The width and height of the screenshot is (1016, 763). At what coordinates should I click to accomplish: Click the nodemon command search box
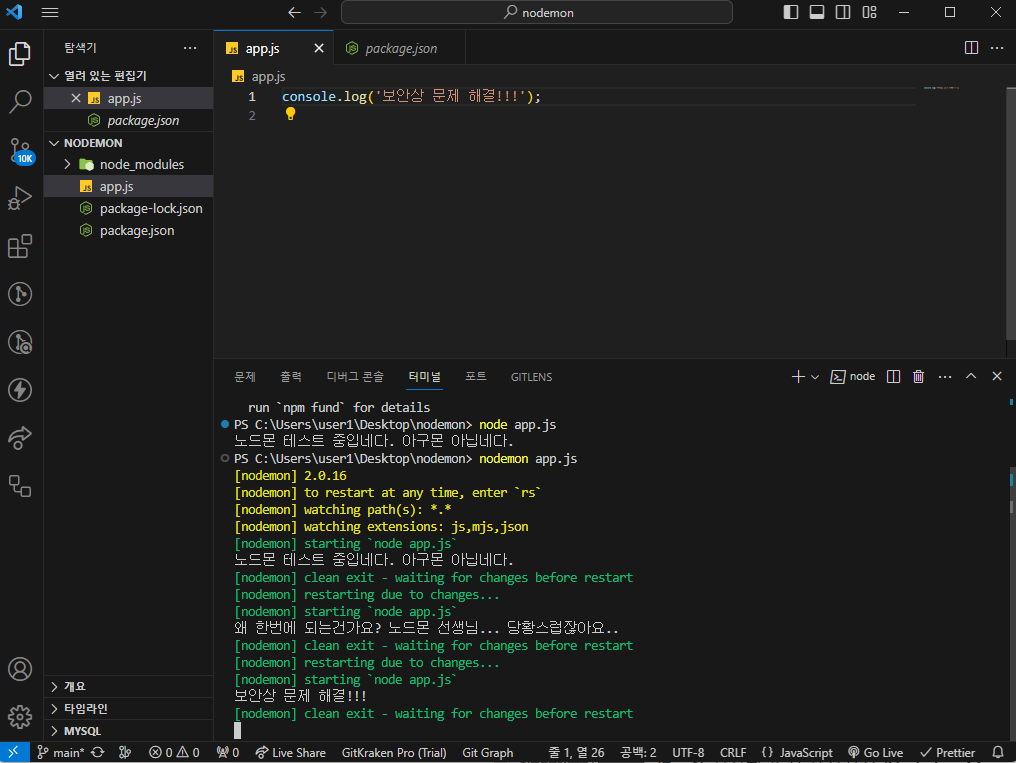coord(537,12)
